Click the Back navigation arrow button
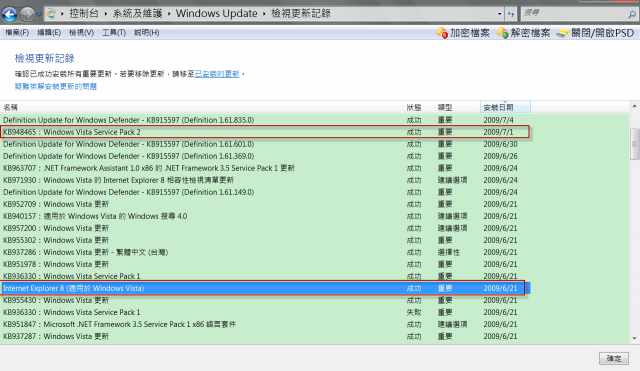 click(9, 14)
